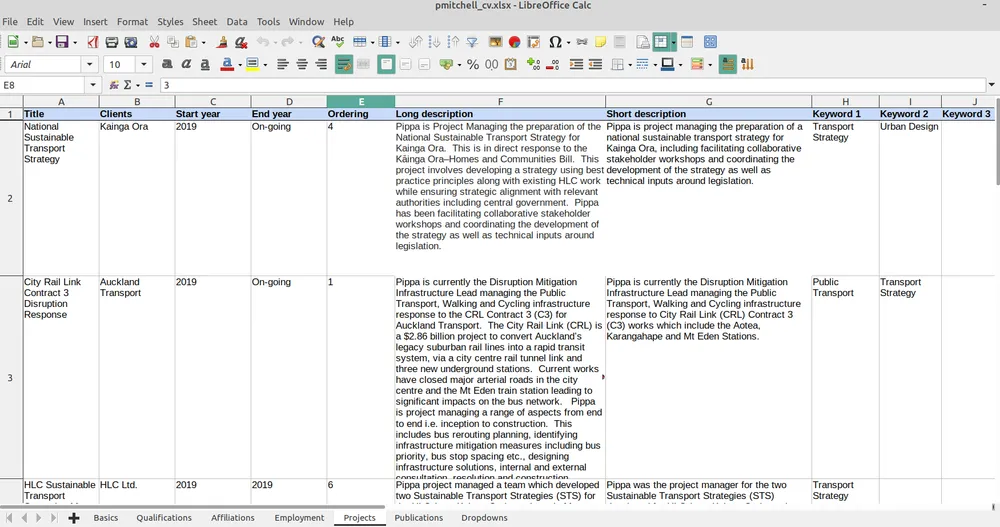
Task: Toggle Italic formatting
Action: point(186,64)
